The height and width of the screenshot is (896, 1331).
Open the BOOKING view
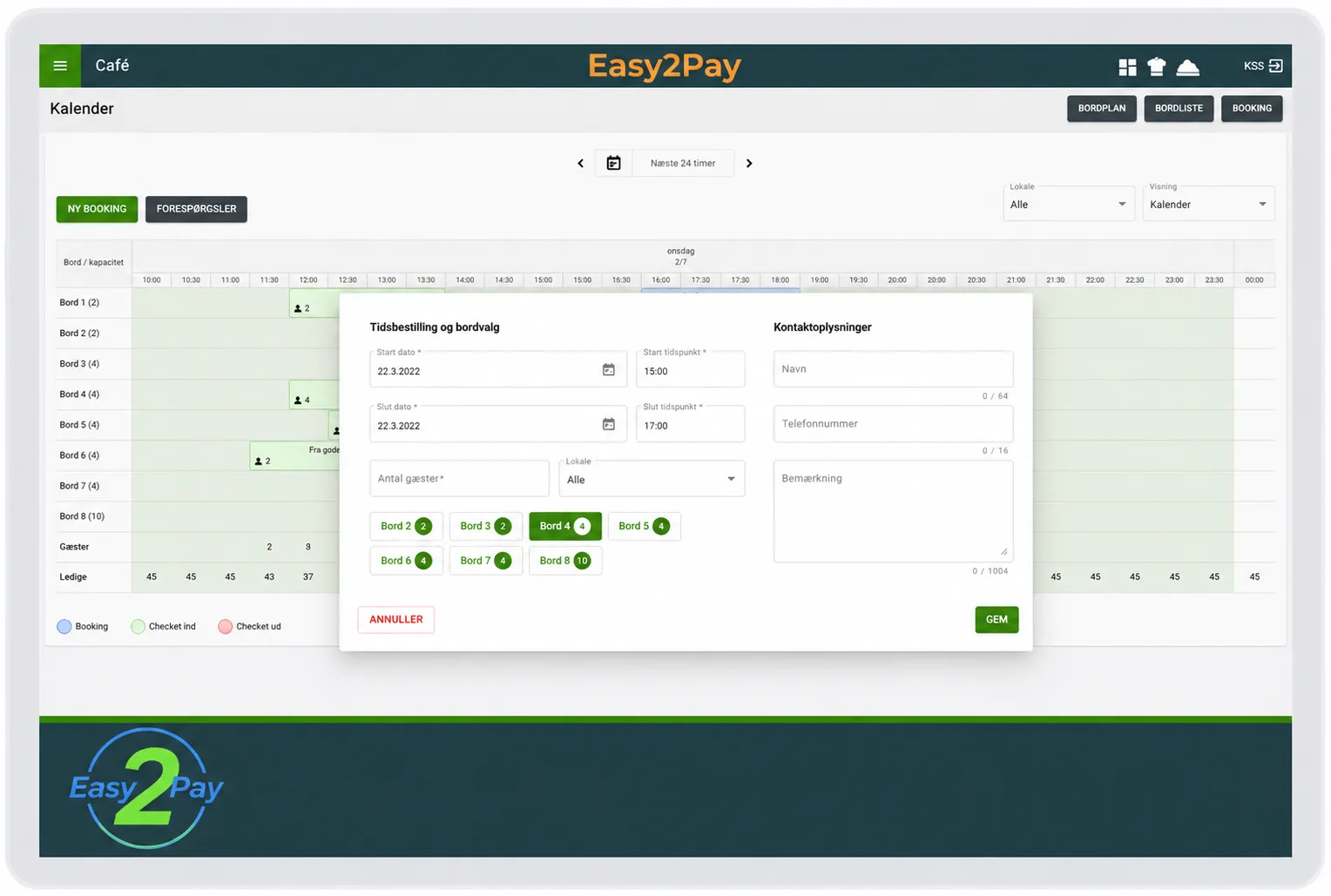1252,109
